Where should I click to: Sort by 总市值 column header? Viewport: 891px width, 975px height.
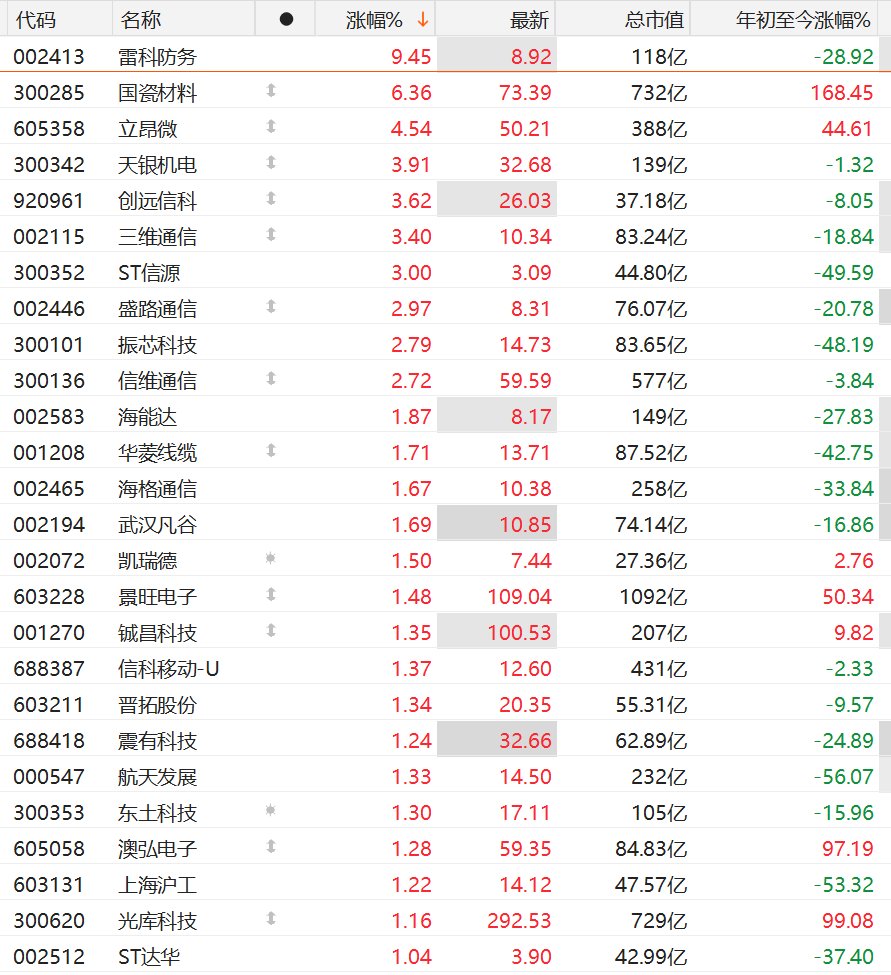654,20
